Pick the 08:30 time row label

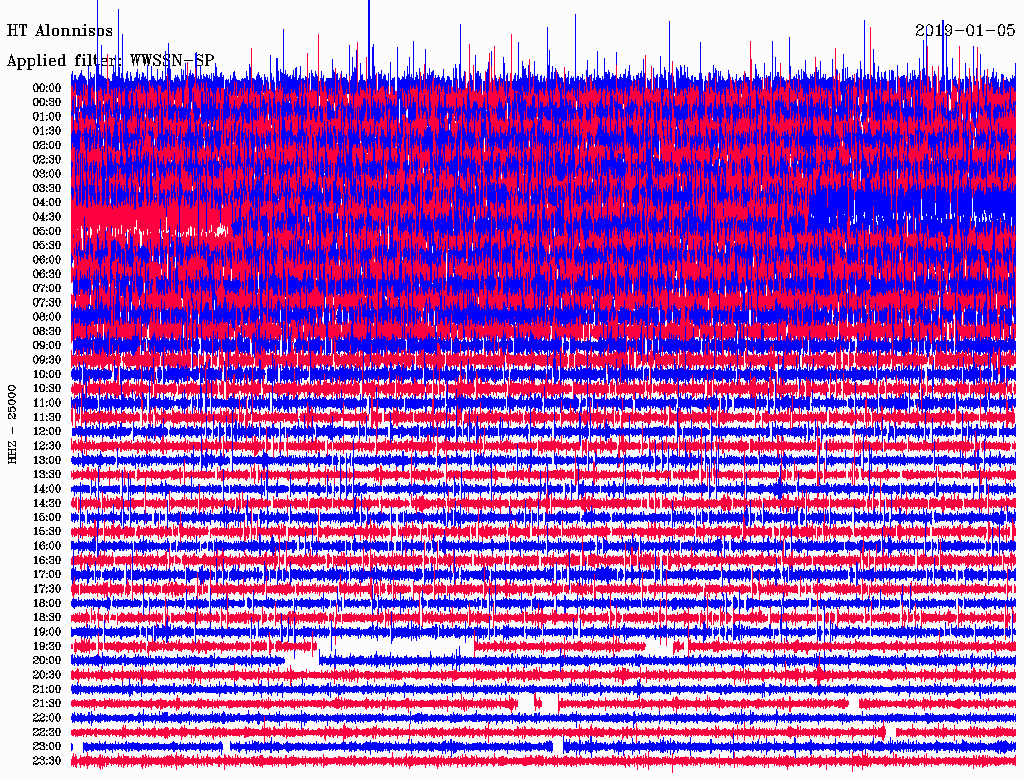47,331
